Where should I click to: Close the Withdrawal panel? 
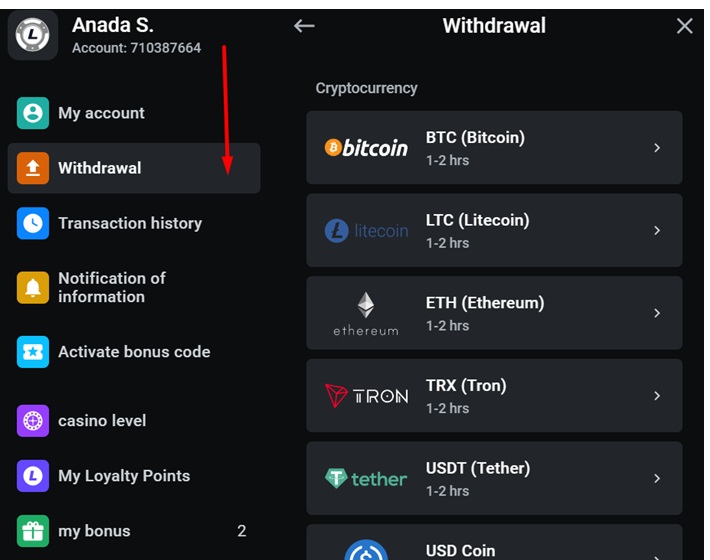tap(684, 26)
